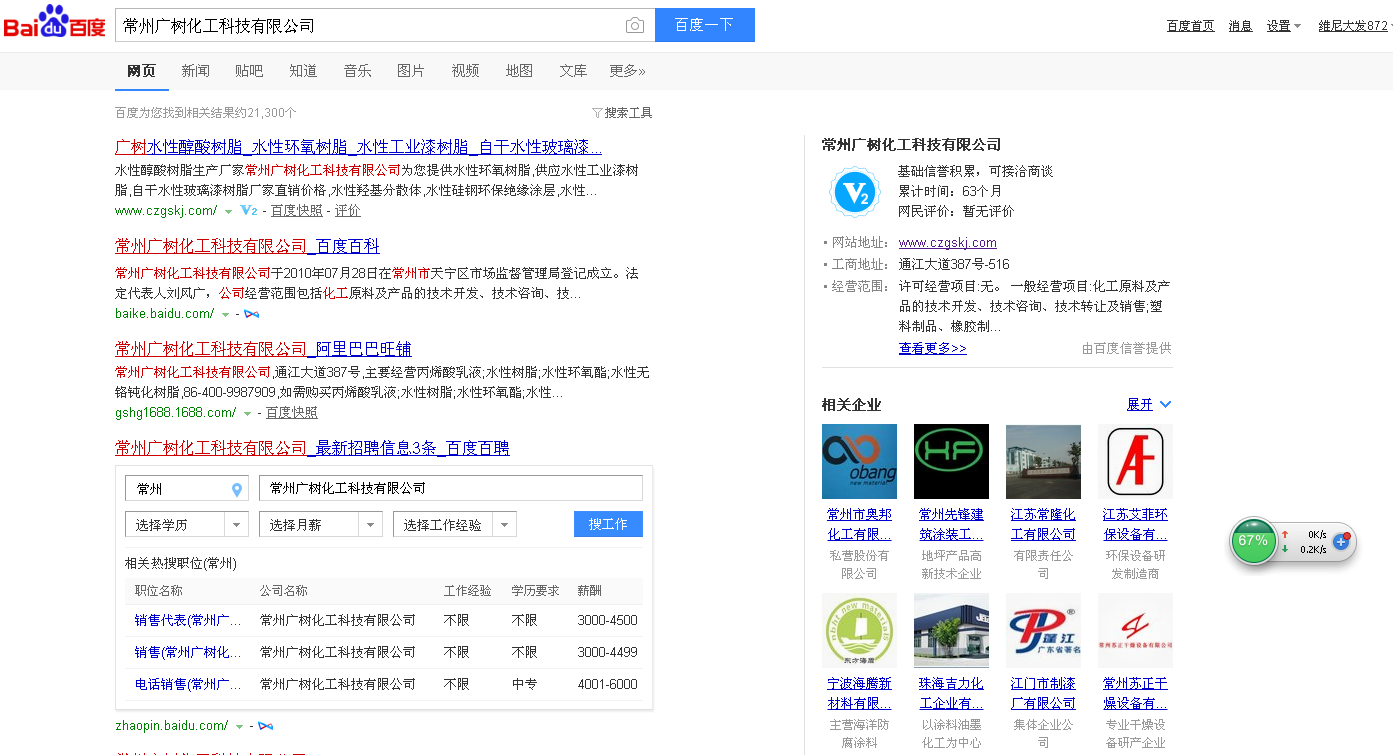Open the 选择学历 dropdown

coord(187,524)
